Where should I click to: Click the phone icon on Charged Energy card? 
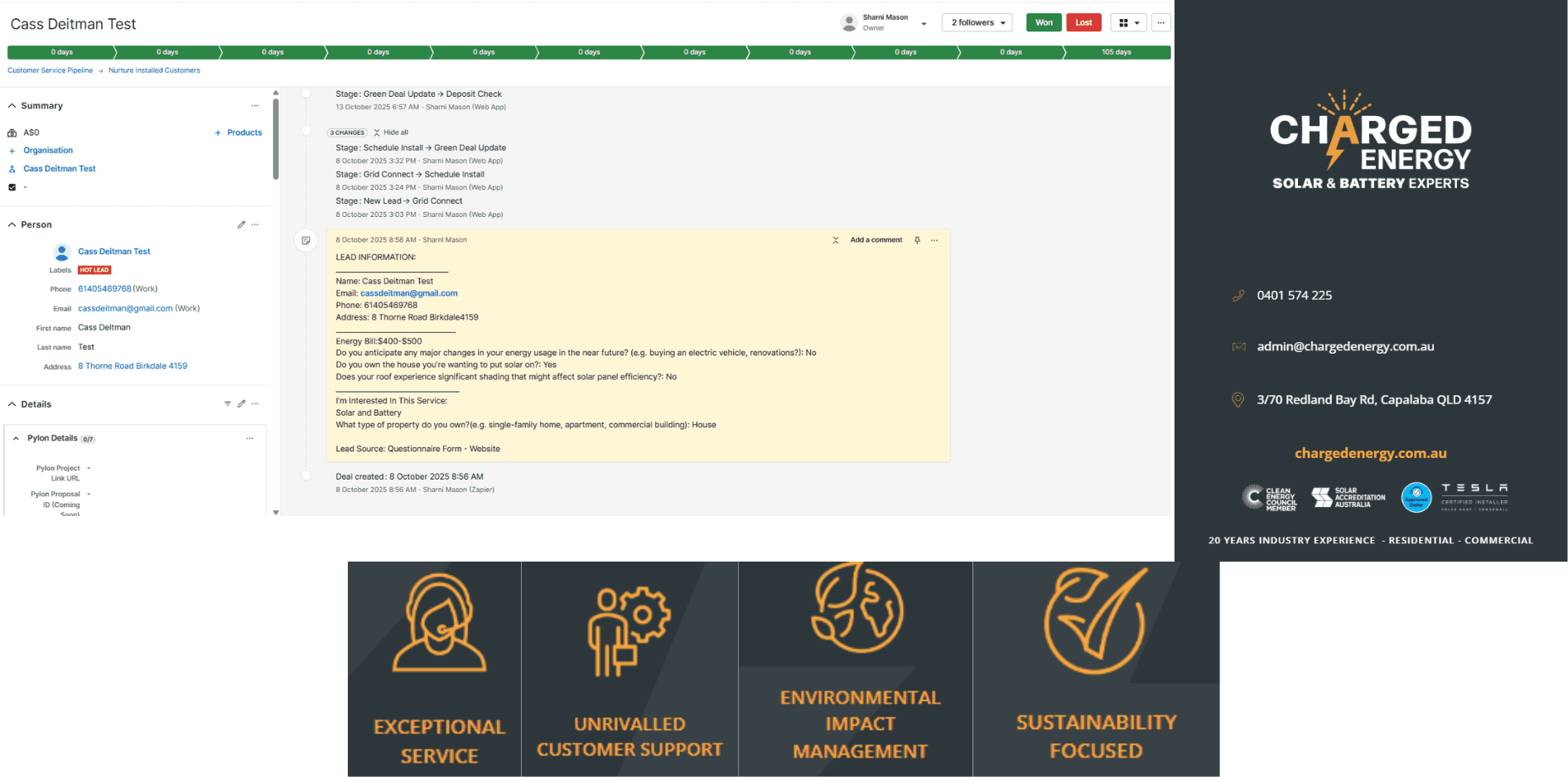point(1238,296)
